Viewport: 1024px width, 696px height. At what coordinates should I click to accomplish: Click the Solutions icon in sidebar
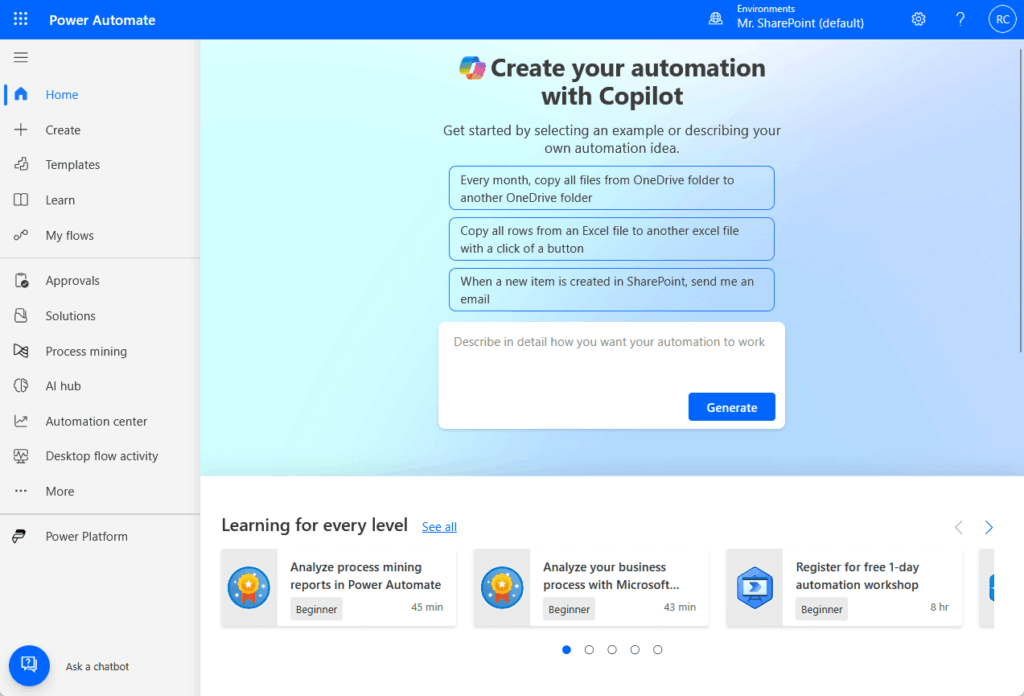pos(21,315)
